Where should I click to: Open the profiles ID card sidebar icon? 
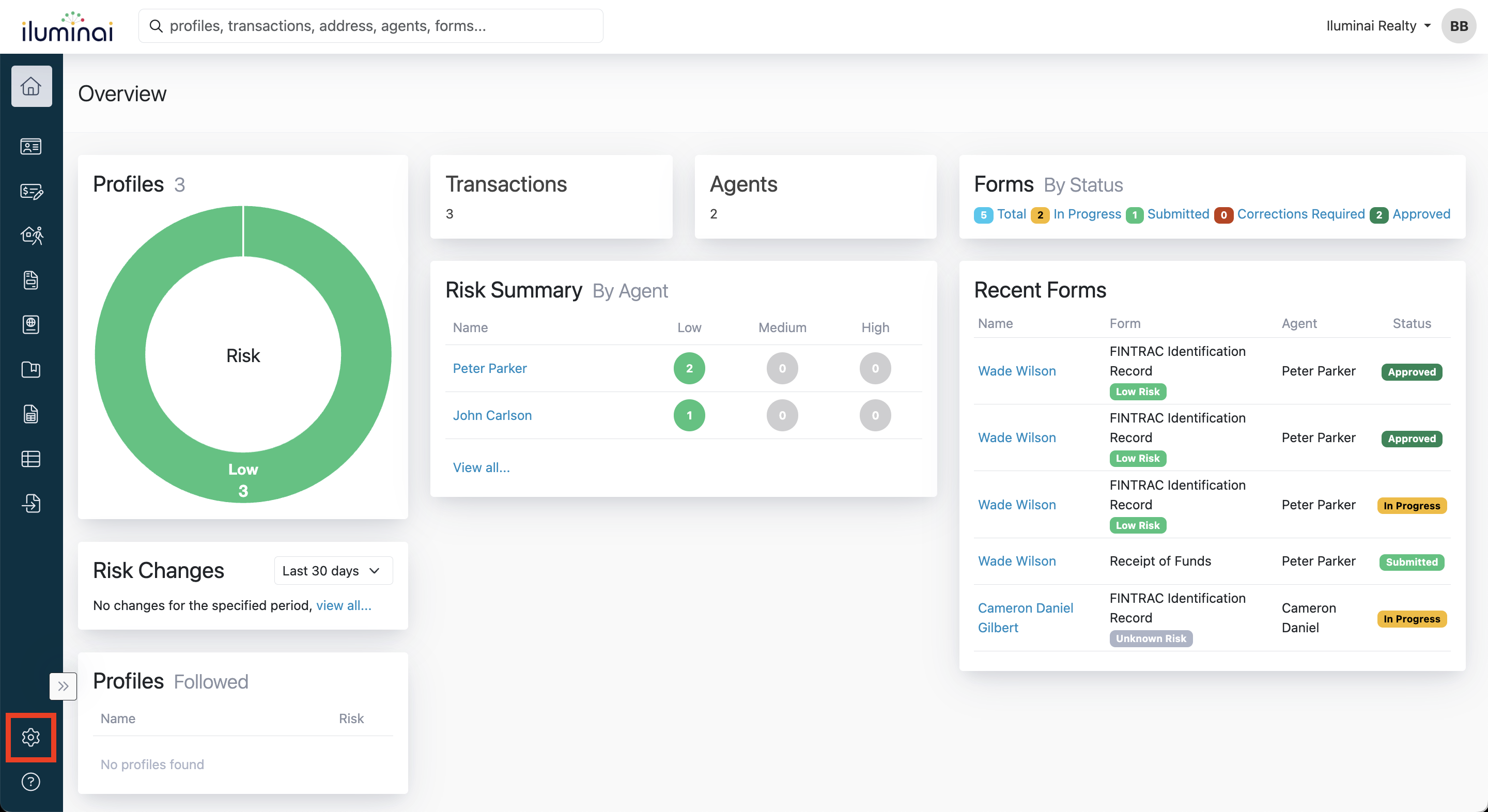[31, 147]
